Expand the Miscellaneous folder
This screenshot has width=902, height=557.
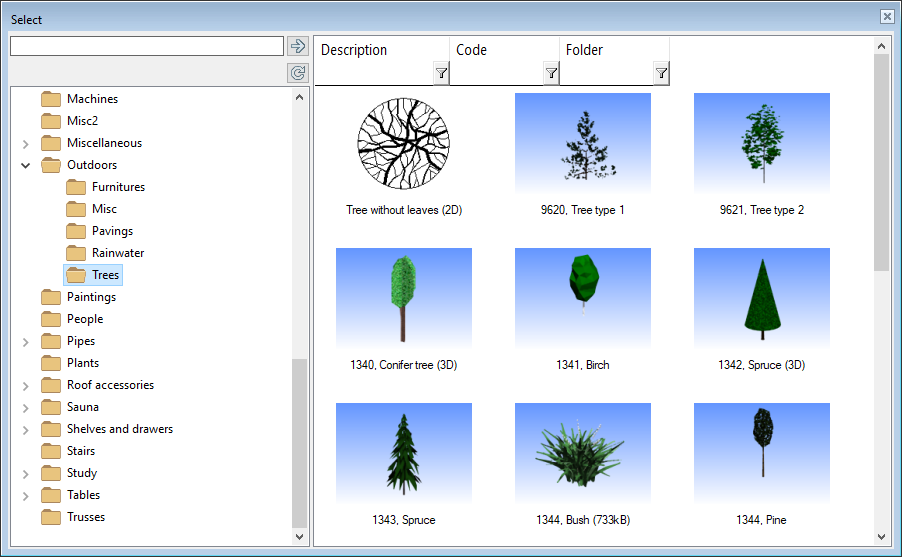26,143
